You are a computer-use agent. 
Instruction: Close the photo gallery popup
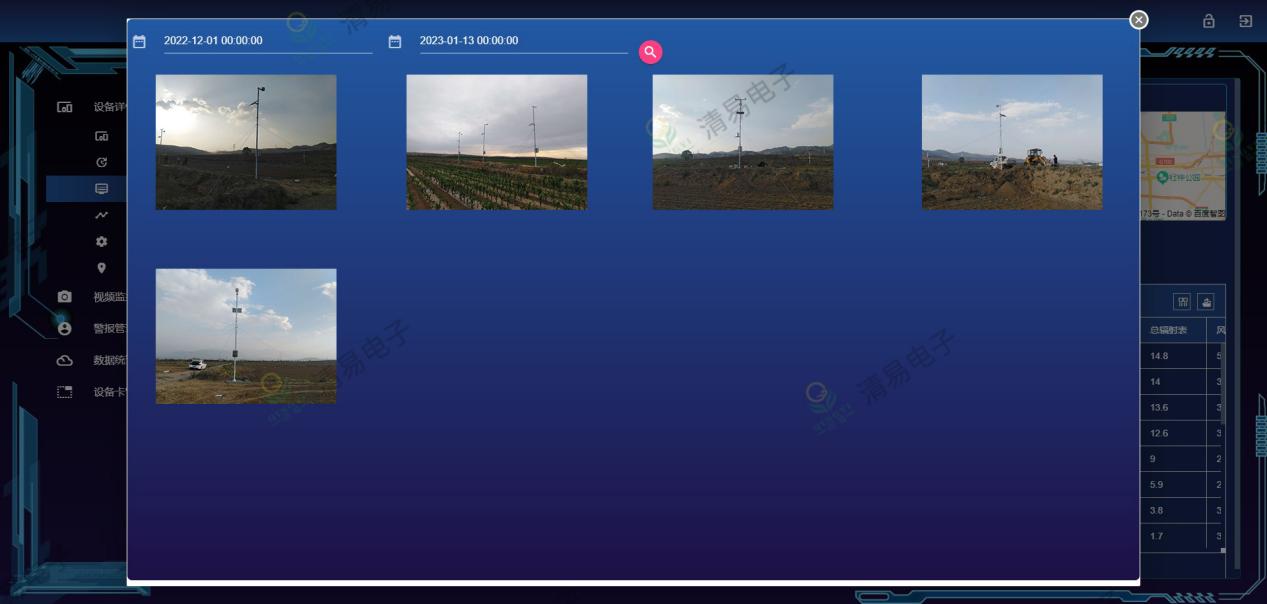(x=1138, y=20)
